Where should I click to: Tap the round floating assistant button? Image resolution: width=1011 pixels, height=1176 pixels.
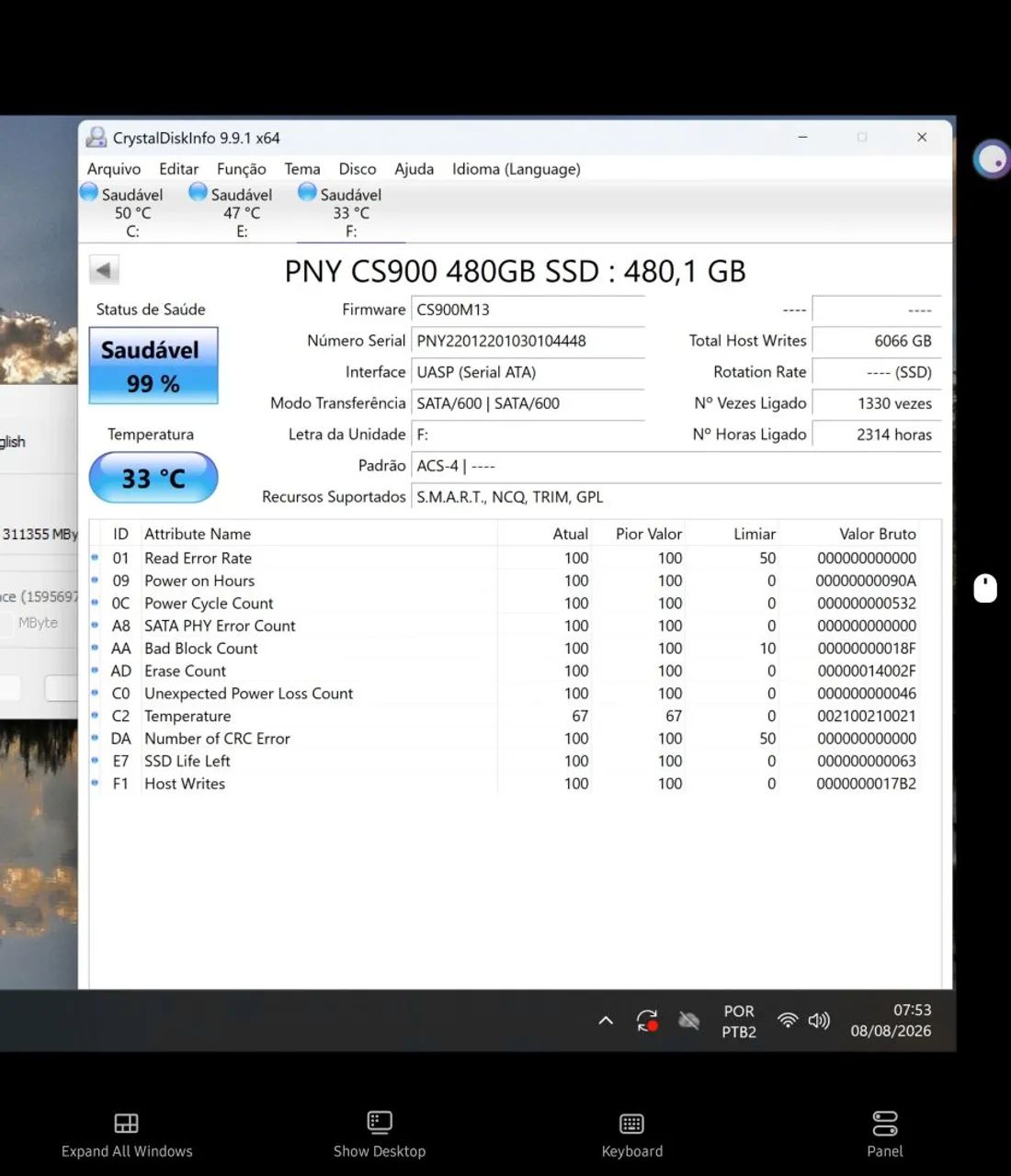click(x=992, y=159)
